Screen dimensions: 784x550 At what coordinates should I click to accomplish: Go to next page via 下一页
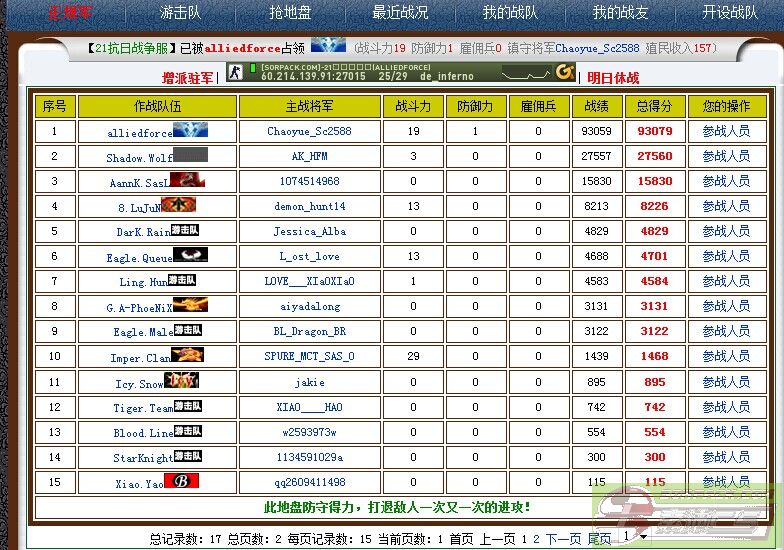click(563, 538)
